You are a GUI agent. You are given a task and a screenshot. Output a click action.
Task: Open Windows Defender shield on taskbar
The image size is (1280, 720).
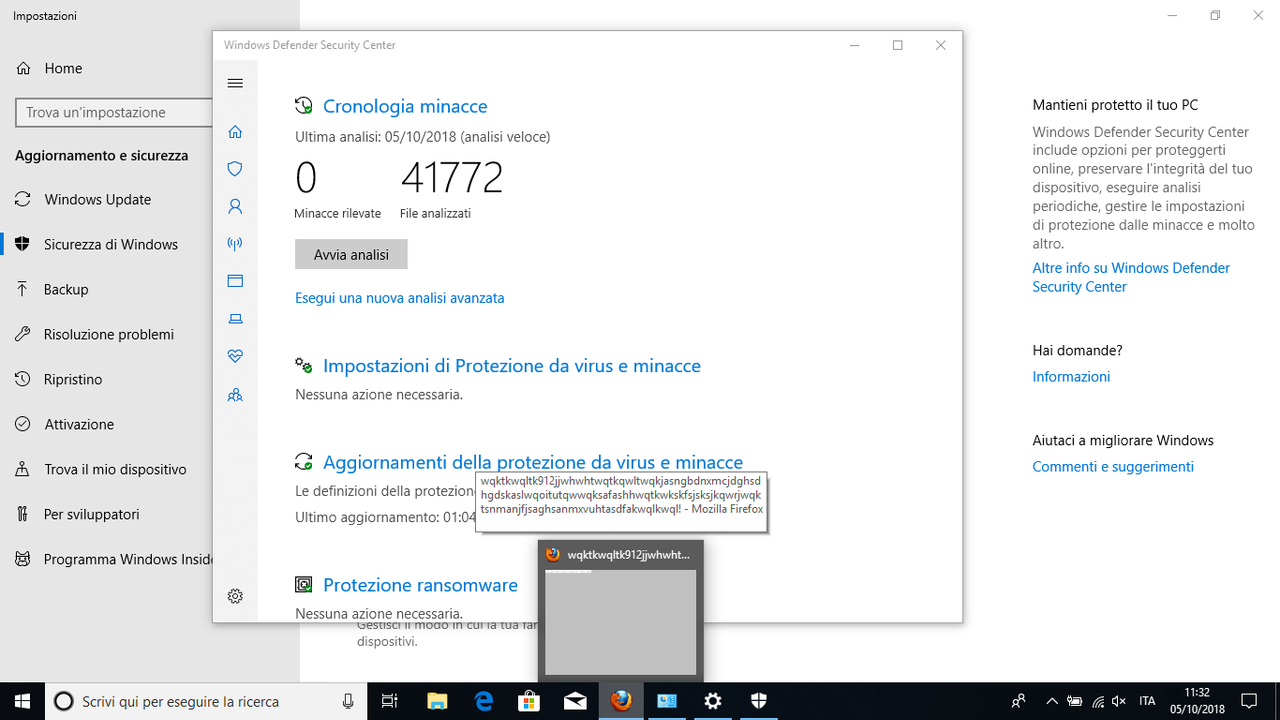pyautogui.click(x=759, y=701)
